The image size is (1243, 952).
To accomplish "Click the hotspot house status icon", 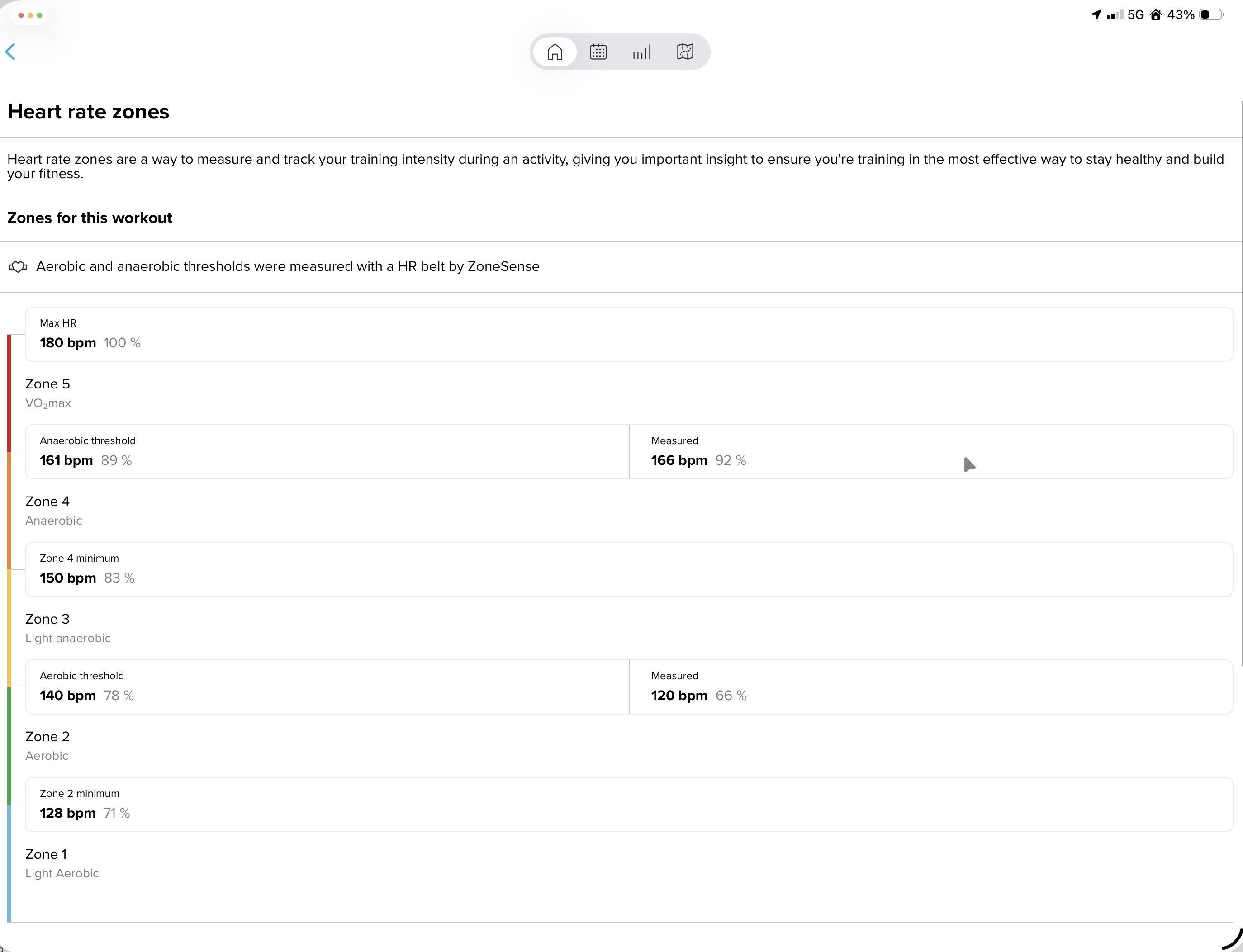I will (1156, 15).
